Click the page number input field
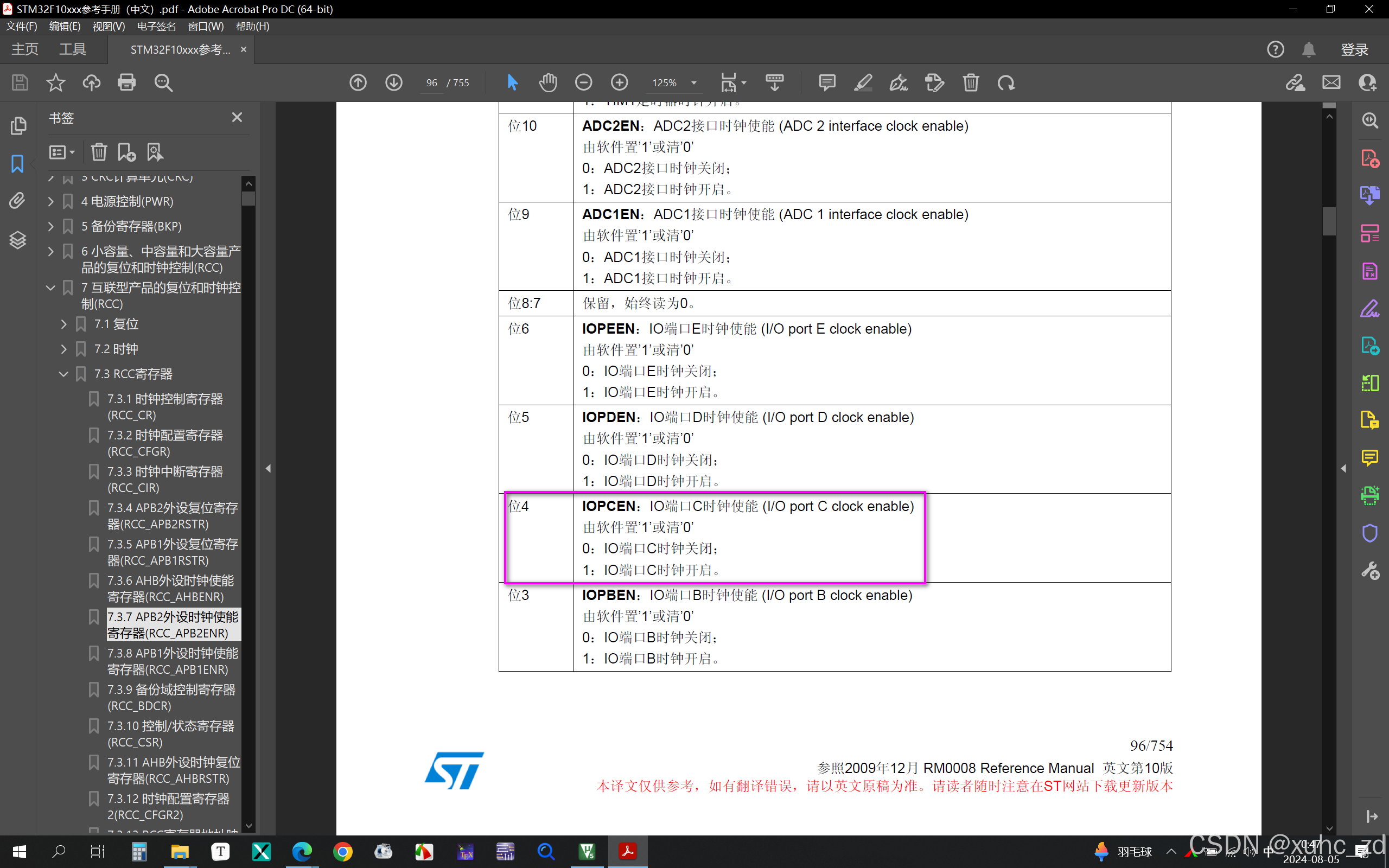Viewport: 1389px width, 868px height. coord(432,82)
